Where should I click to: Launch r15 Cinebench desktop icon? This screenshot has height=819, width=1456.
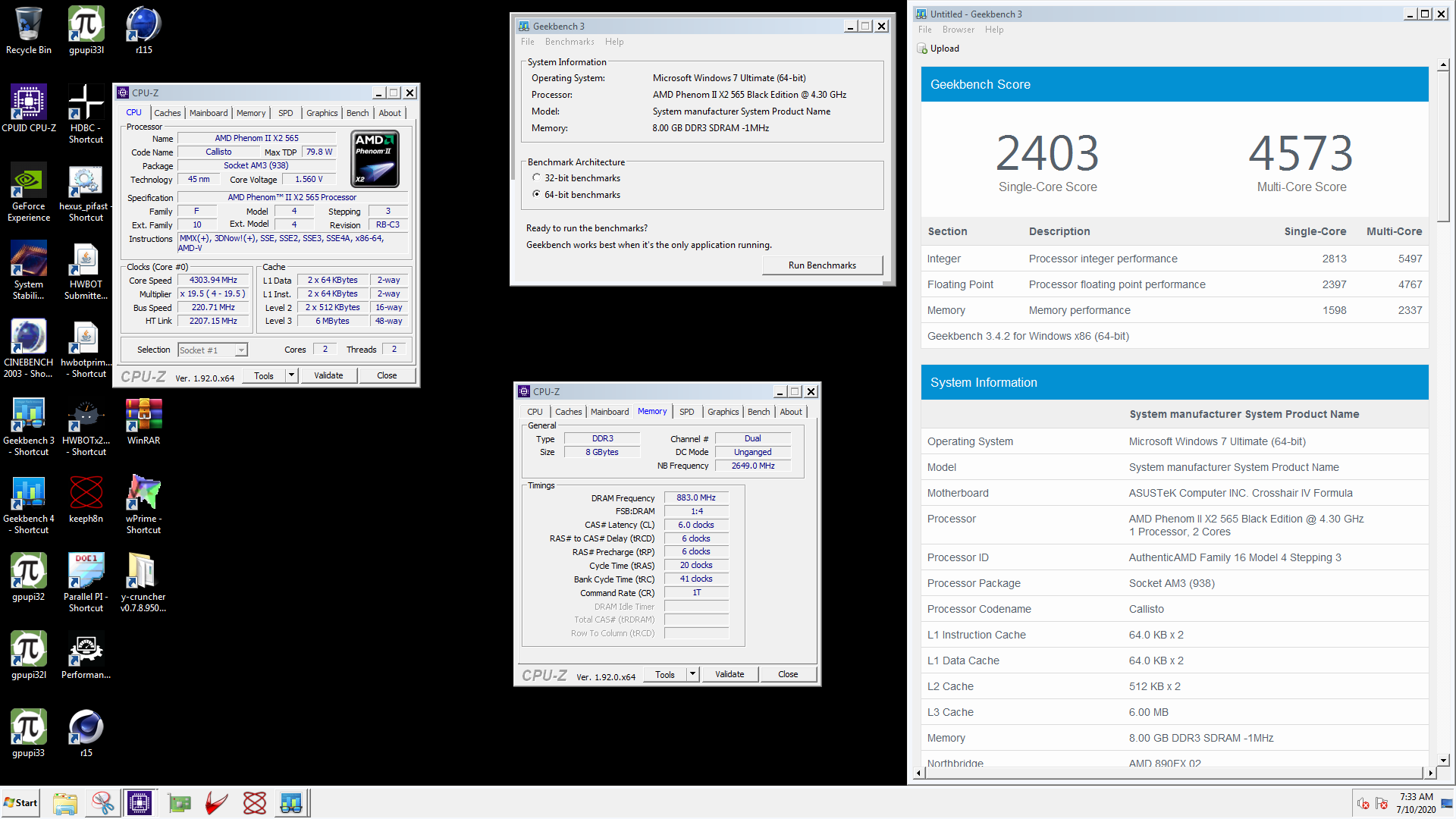pos(86,733)
